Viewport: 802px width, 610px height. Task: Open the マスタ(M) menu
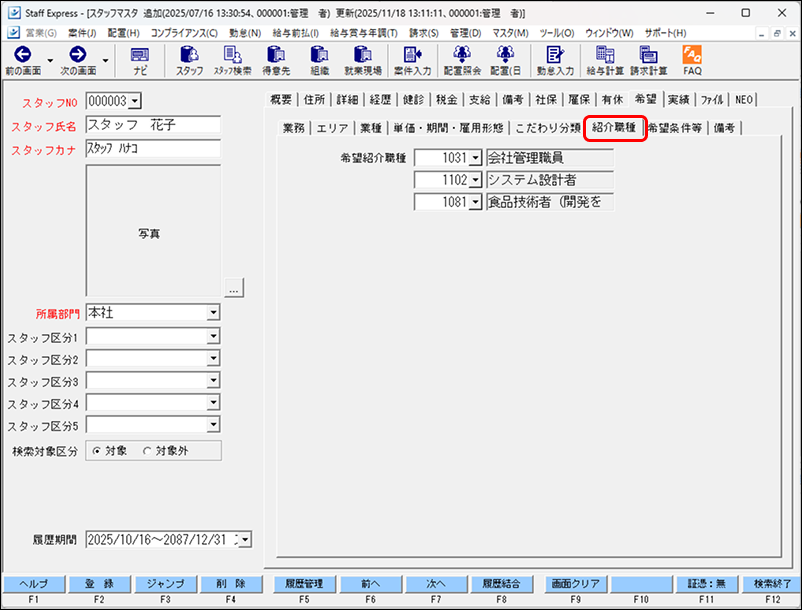tap(512, 33)
